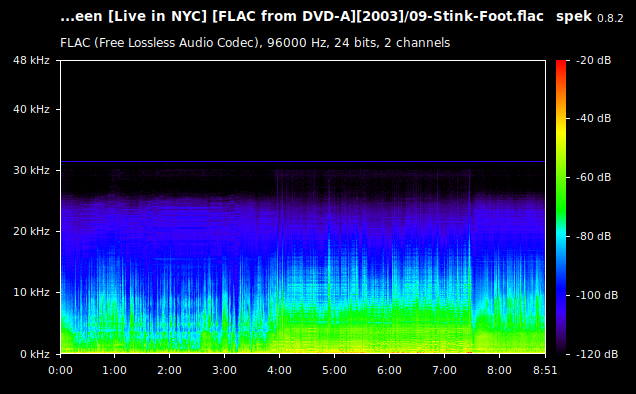Image resolution: width=636 pixels, height=394 pixels.
Task: Click the '6:00' time axis label
Action: click(x=389, y=370)
